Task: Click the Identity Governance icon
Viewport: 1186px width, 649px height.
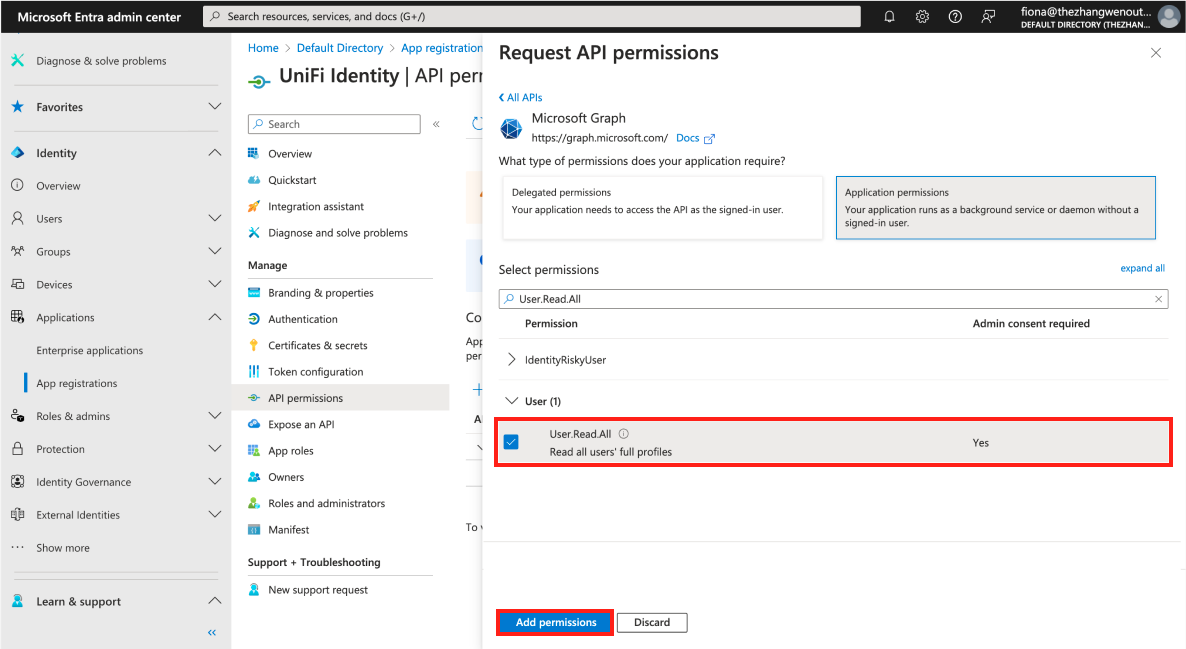Action: tap(17, 482)
